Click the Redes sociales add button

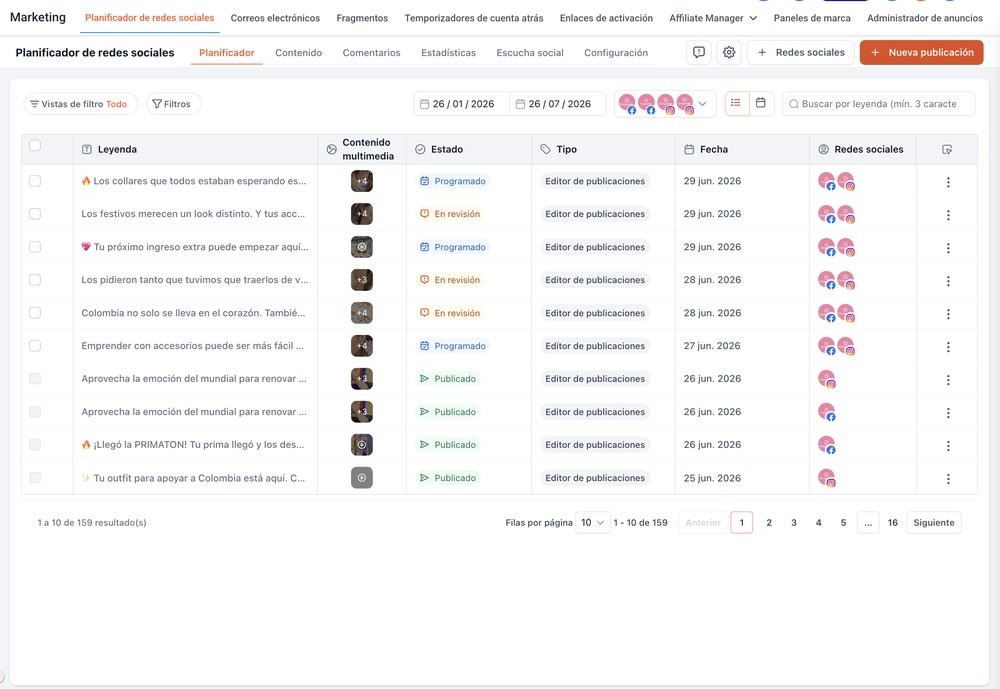800,52
